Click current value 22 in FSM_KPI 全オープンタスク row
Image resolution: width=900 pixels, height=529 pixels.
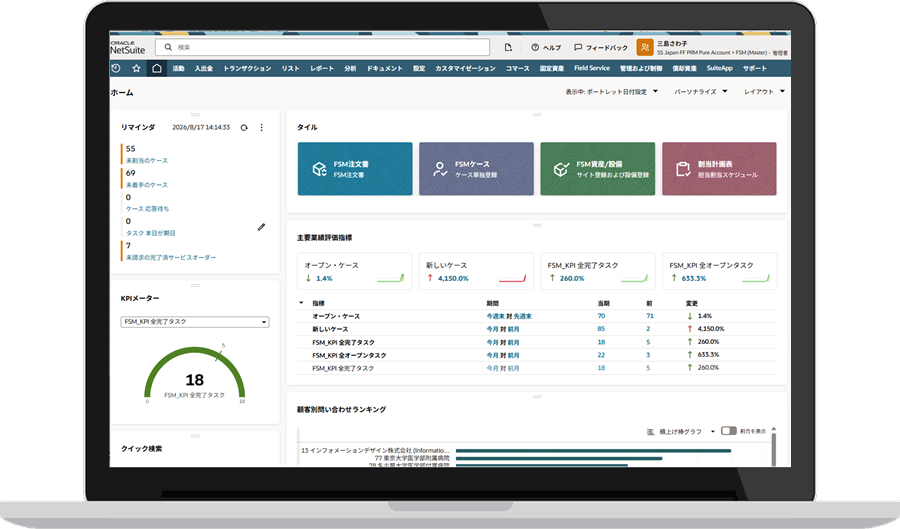pyautogui.click(x=601, y=355)
